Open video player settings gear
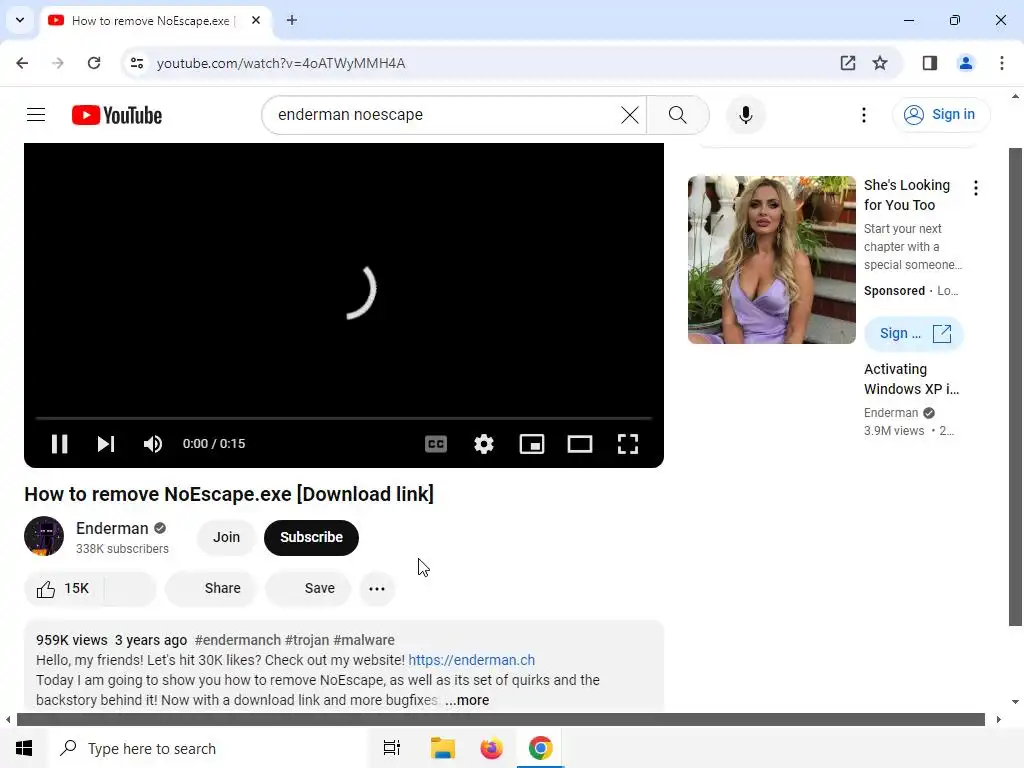This screenshot has width=1024, height=768. tap(484, 444)
